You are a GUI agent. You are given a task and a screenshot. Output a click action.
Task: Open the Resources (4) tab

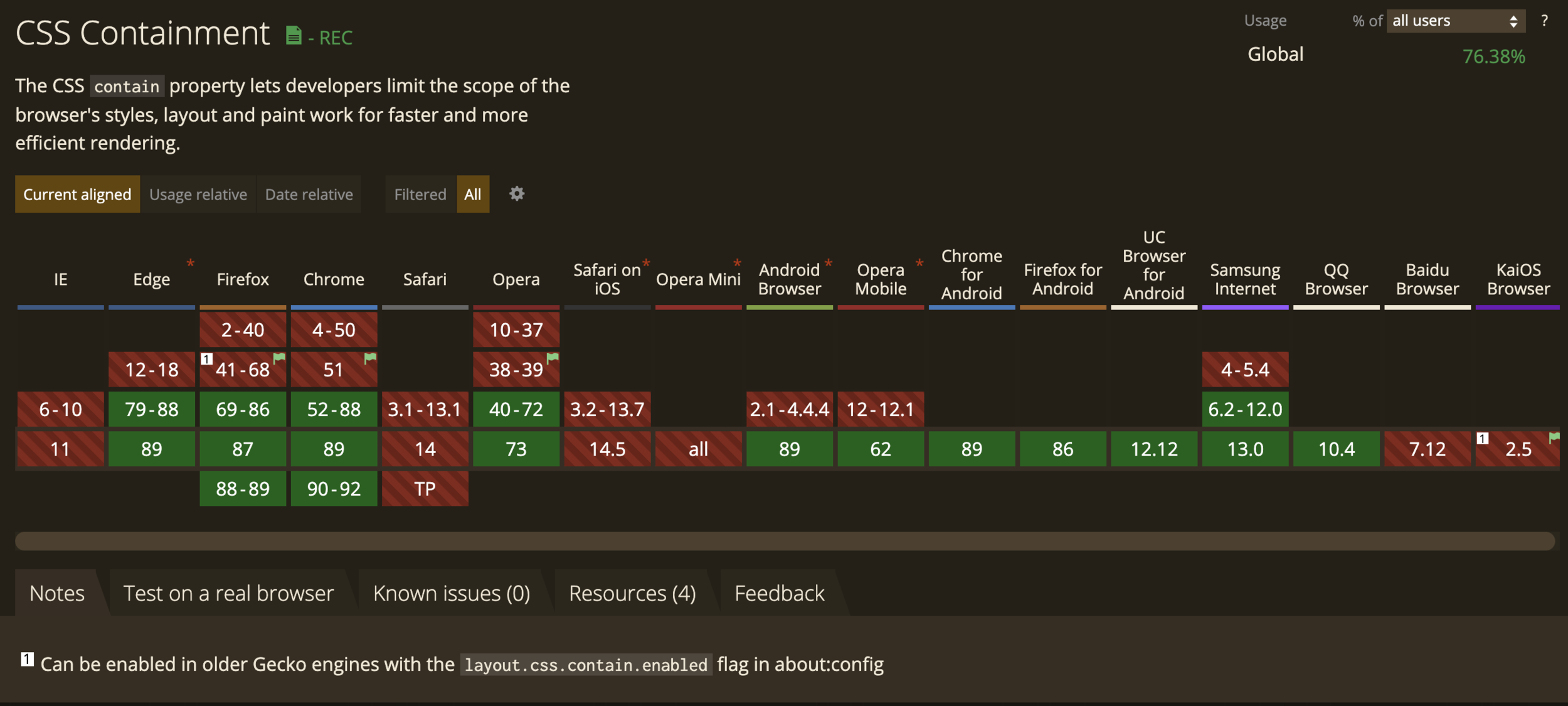[x=632, y=593]
